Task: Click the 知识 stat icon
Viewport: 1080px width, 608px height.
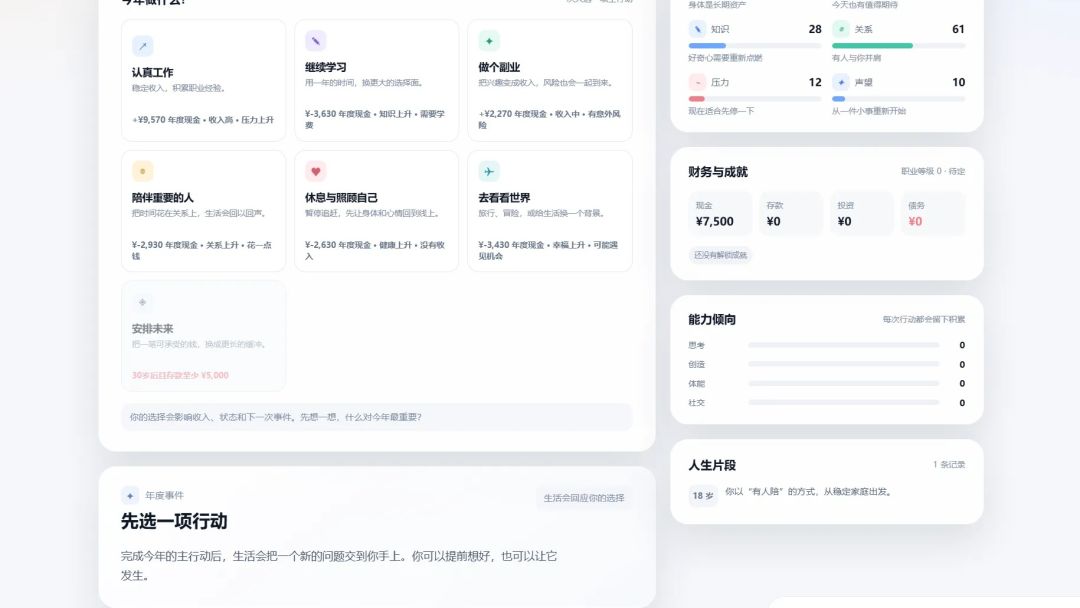Action: tap(697, 29)
